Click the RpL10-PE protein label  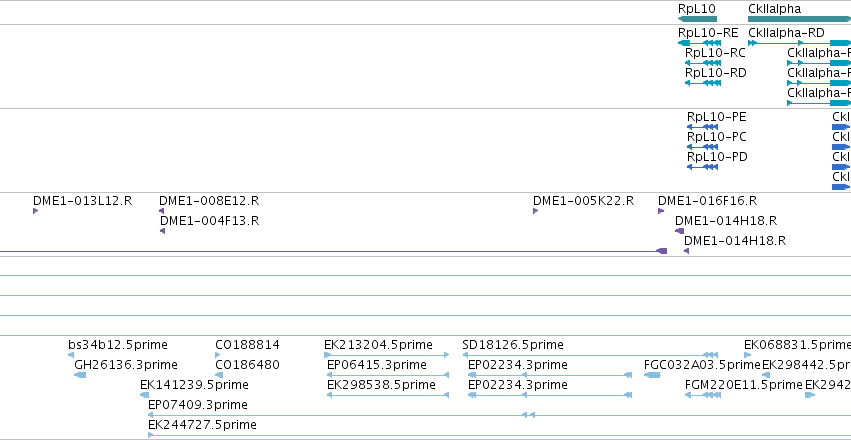pos(716,117)
